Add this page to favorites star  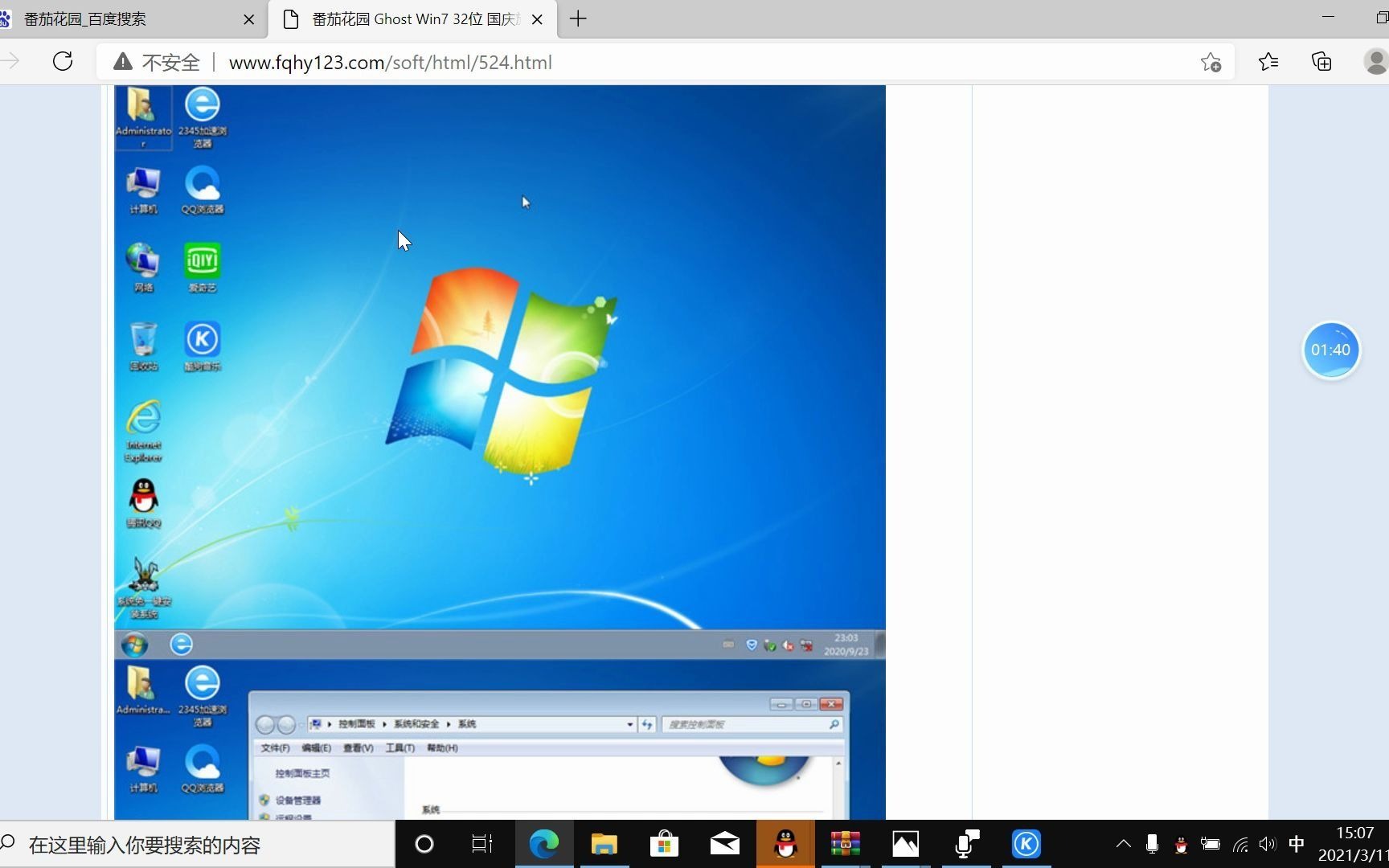click(x=1211, y=62)
